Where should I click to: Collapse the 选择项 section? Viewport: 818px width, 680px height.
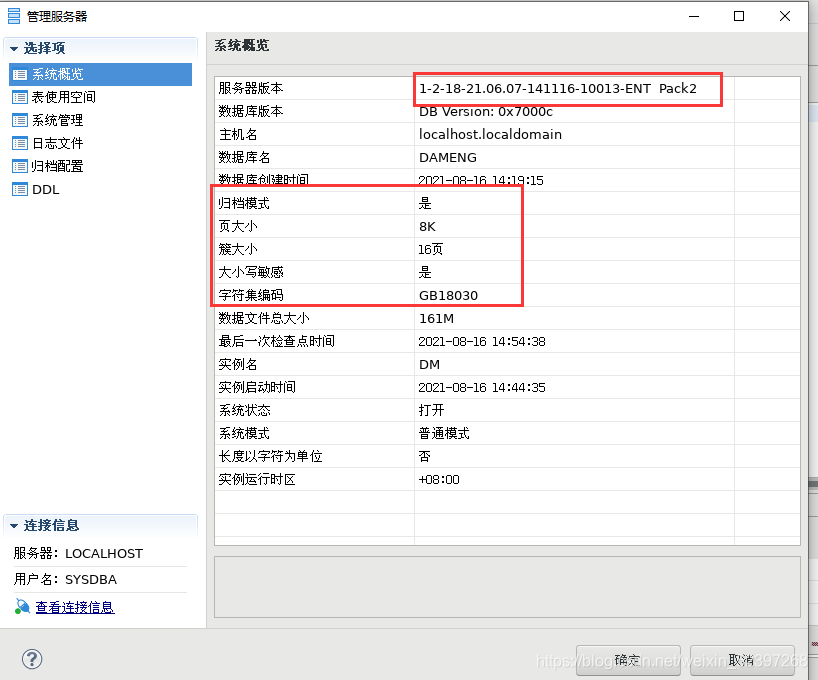pyautogui.click(x=14, y=48)
